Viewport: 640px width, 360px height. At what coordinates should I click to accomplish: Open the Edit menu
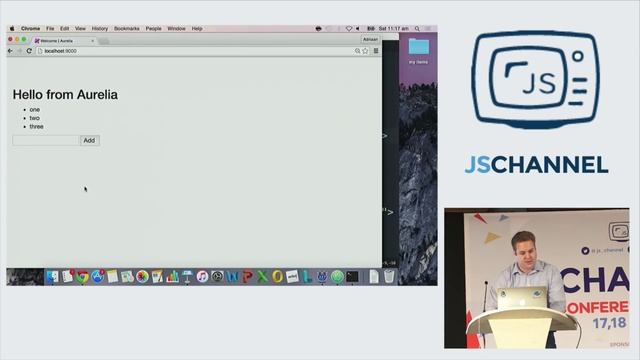coord(64,29)
